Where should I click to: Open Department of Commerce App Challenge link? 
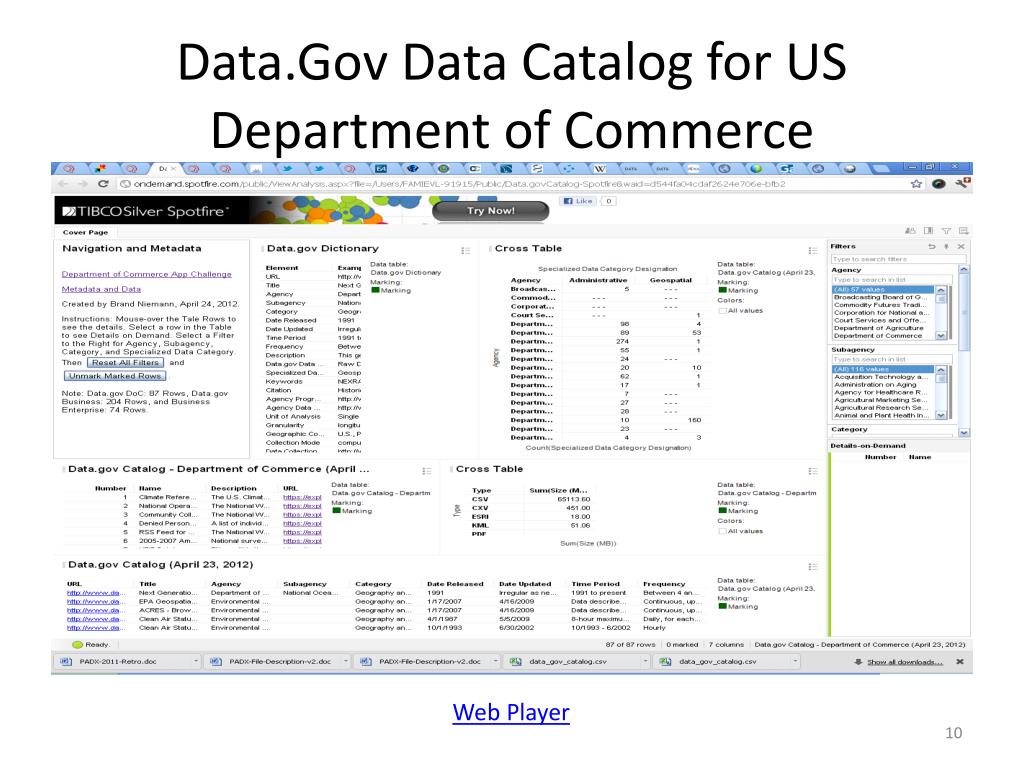tap(146, 274)
